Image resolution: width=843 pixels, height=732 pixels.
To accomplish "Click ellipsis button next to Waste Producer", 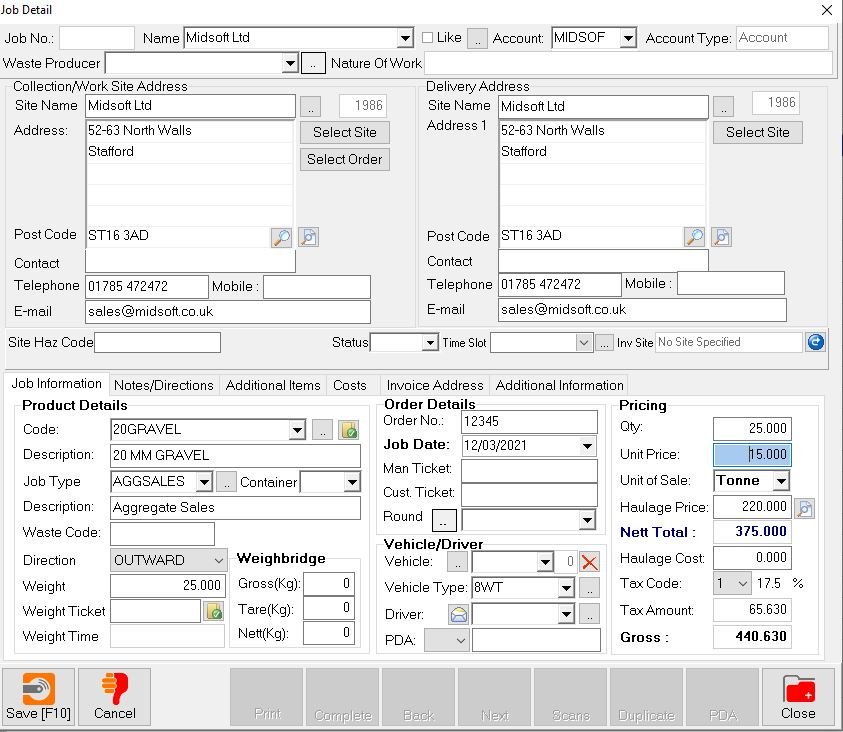I will point(313,63).
